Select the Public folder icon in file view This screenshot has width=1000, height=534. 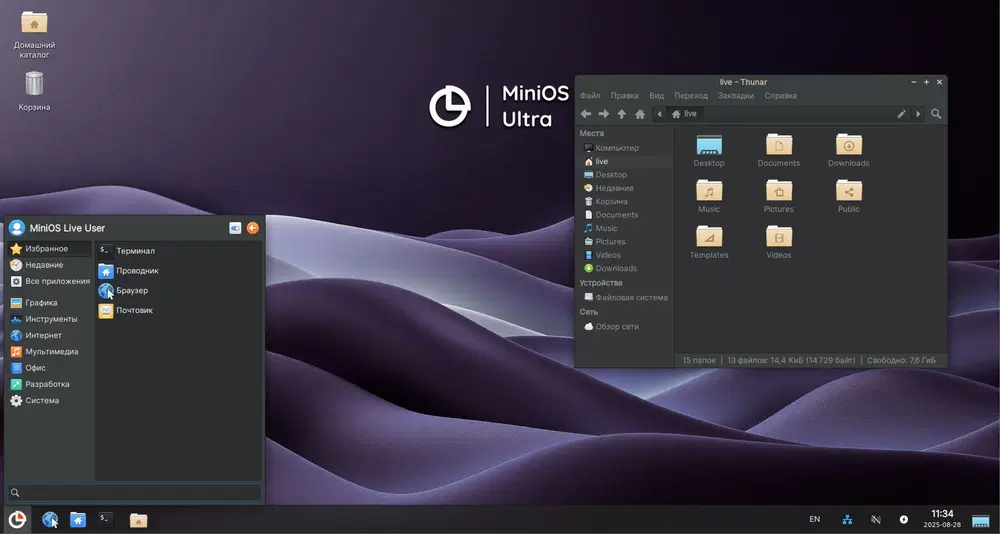849,191
